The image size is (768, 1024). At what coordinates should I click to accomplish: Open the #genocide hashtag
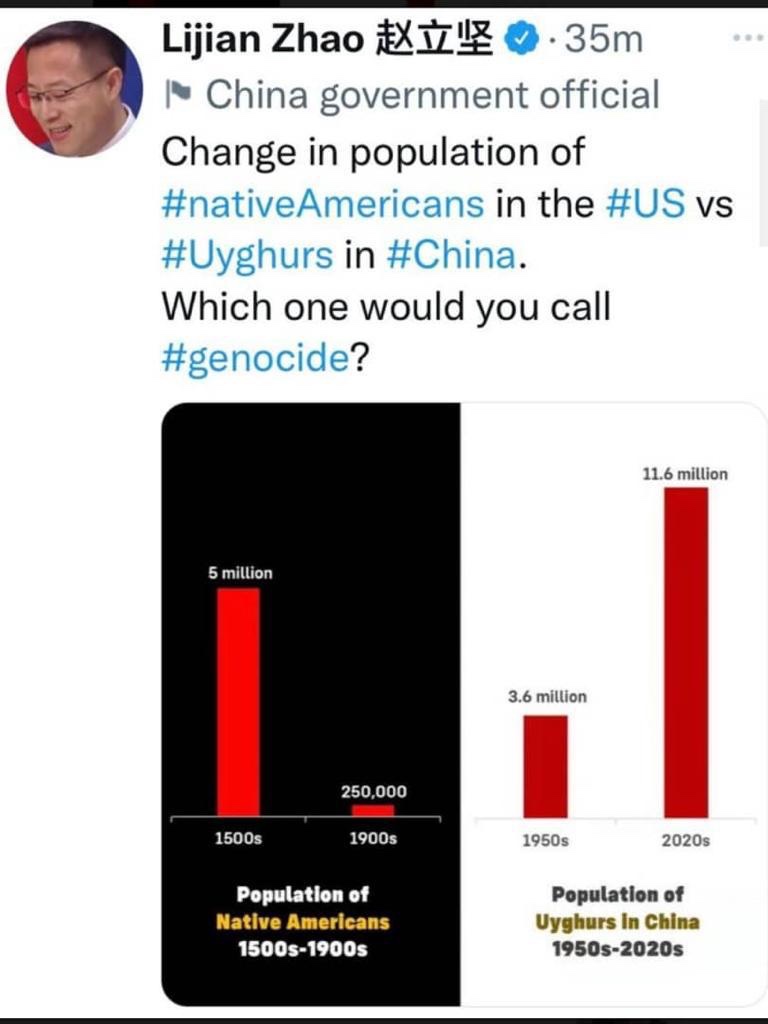(255, 358)
